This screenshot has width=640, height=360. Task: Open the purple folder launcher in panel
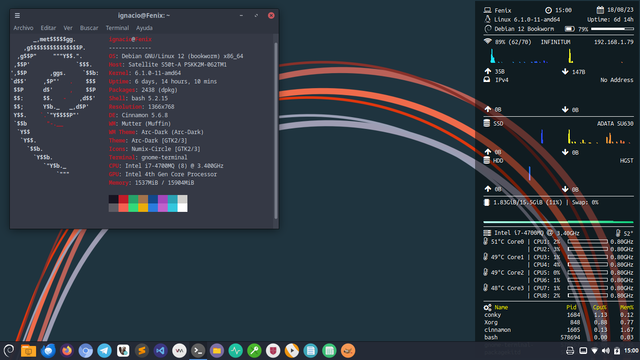[x=217, y=351]
